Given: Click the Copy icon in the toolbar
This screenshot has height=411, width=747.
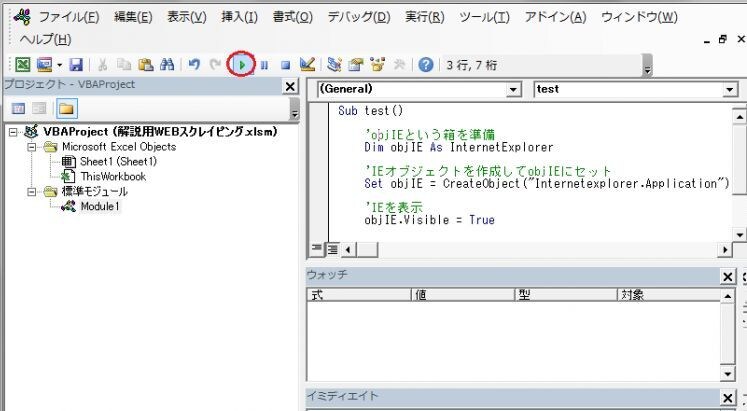Looking at the screenshot, I should pyautogui.click(x=124, y=65).
